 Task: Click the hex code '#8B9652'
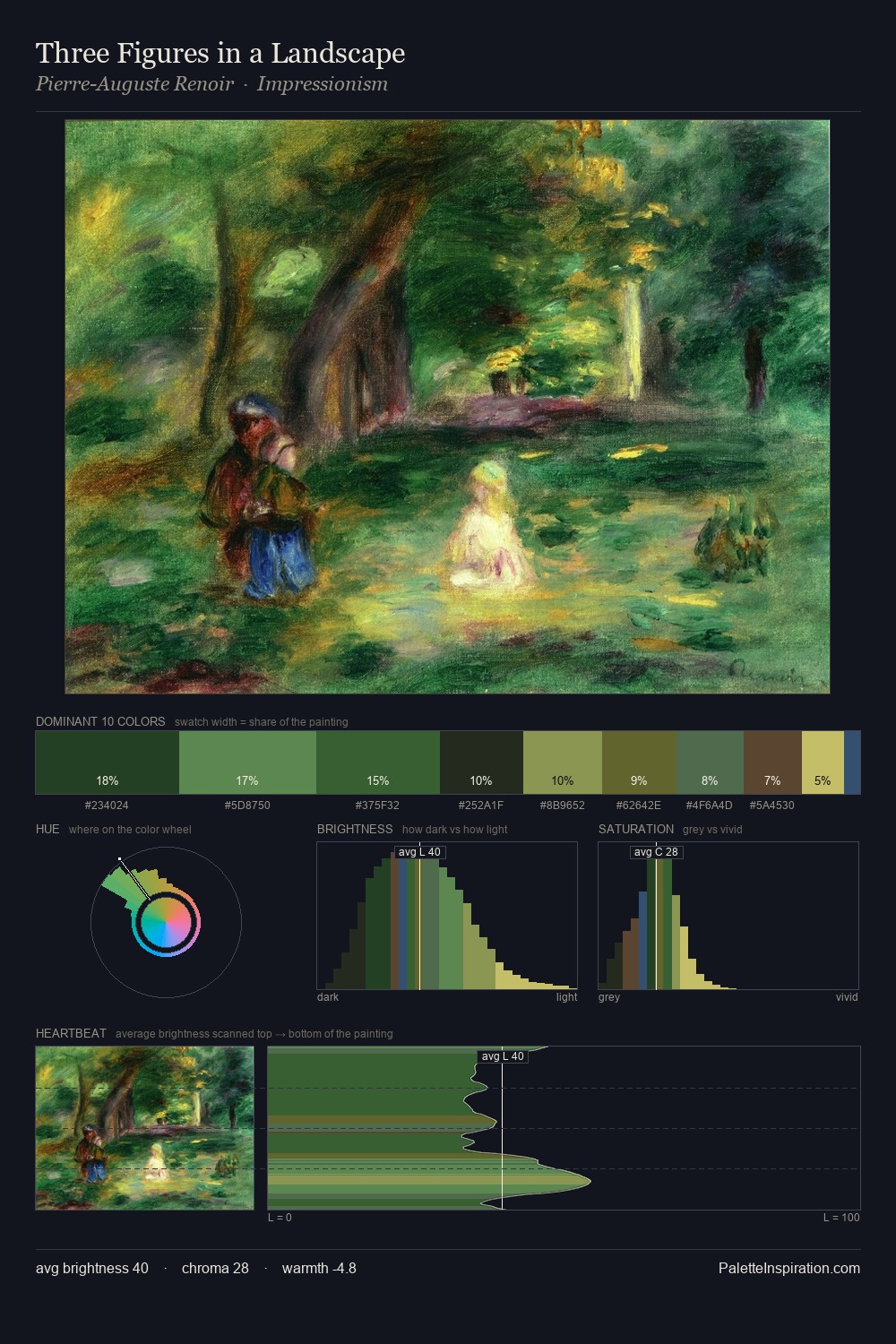pos(563,806)
